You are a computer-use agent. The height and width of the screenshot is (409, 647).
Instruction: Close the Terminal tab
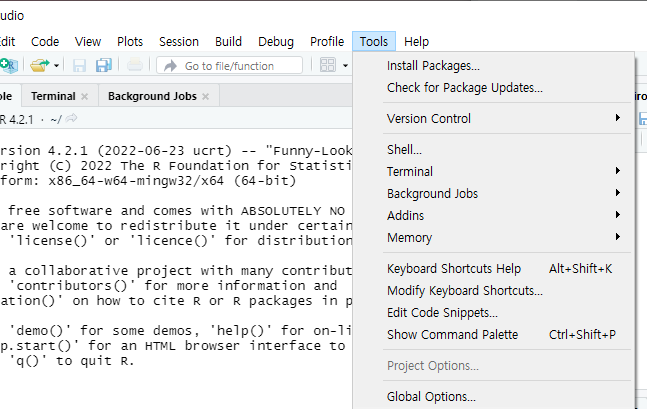(x=85, y=97)
